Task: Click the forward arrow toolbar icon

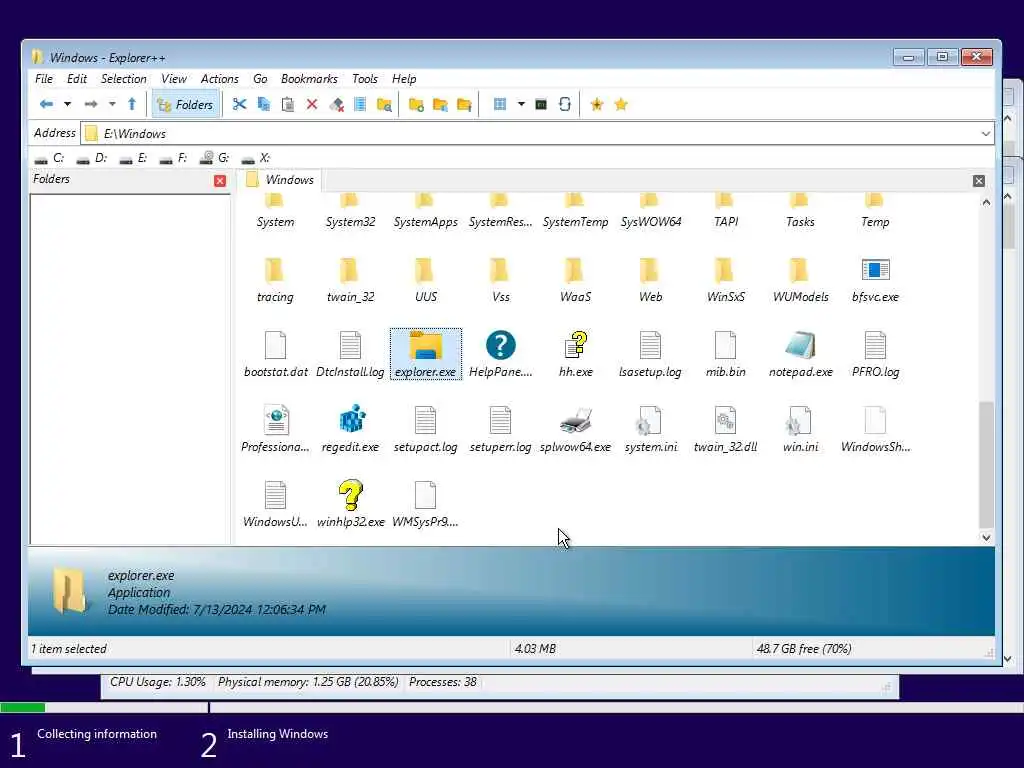Action: tap(91, 104)
